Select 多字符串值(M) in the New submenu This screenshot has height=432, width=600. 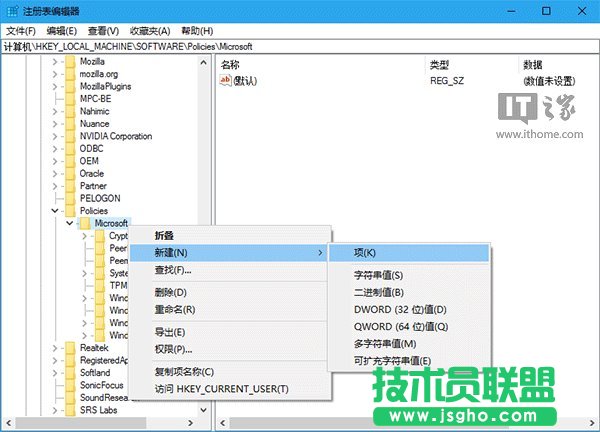(x=409, y=344)
